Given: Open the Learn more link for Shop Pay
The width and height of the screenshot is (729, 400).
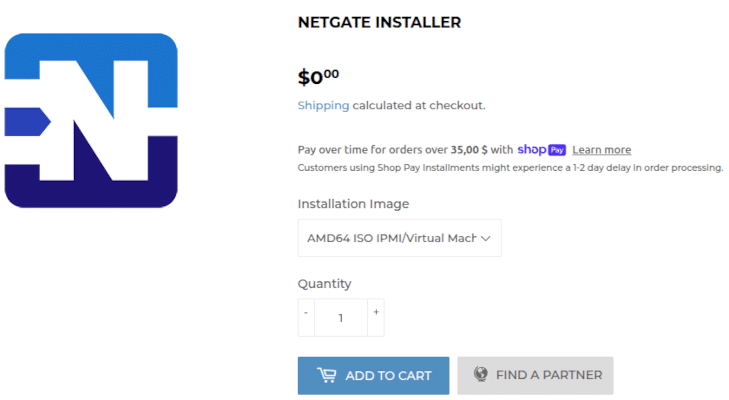Looking at the screenshot, I should click(602, 150).
